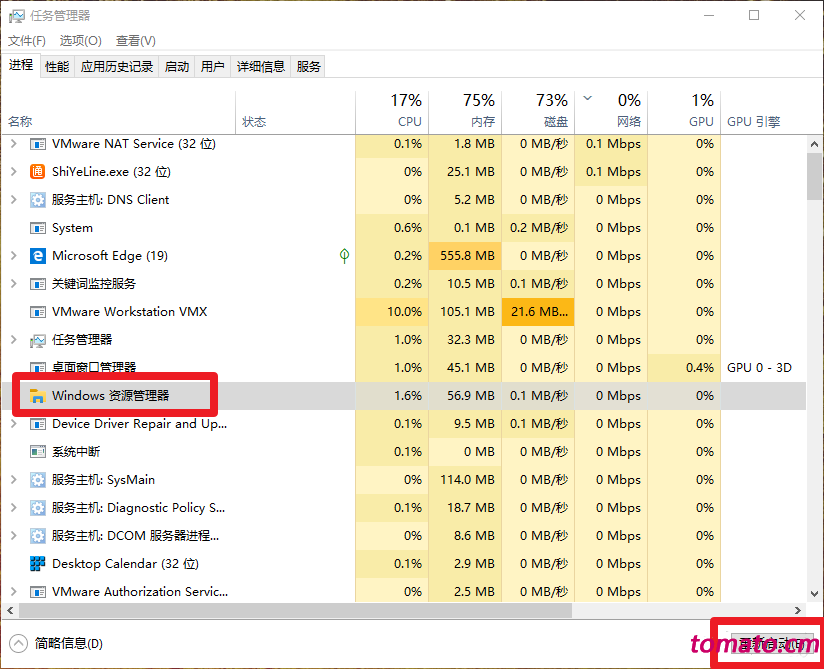Expand the VMware NAT Service process group
The width and height of the screenshot is (824, 669).
tap(14, 143)
